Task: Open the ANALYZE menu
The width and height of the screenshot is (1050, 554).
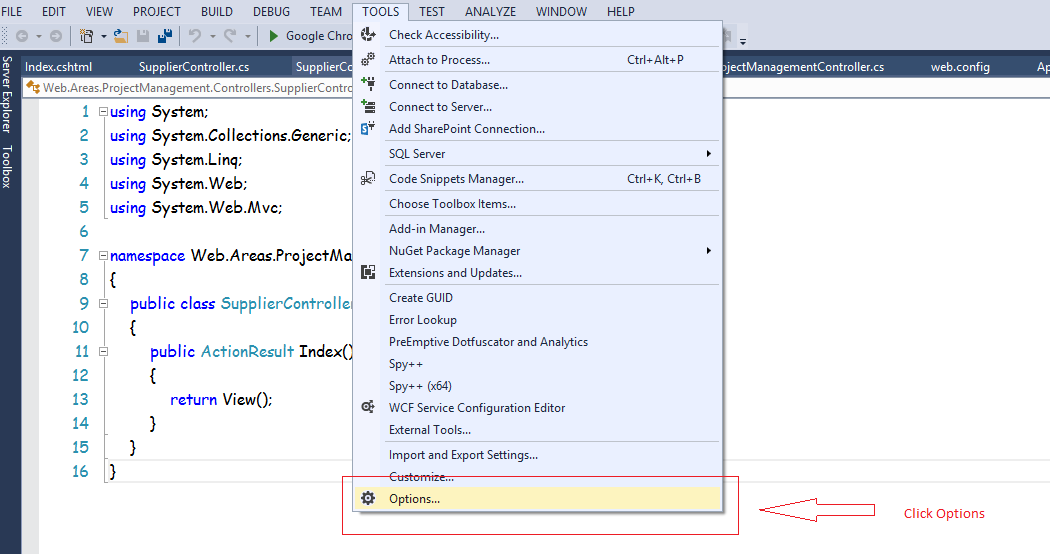Action: coord(490,11)
